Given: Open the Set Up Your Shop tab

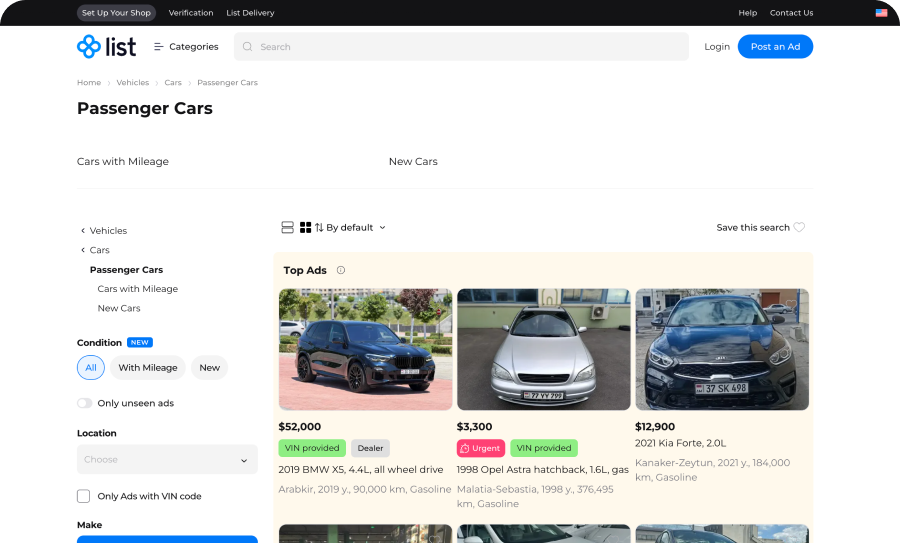Looking at the screenshot, I should [x=117, y=13].
